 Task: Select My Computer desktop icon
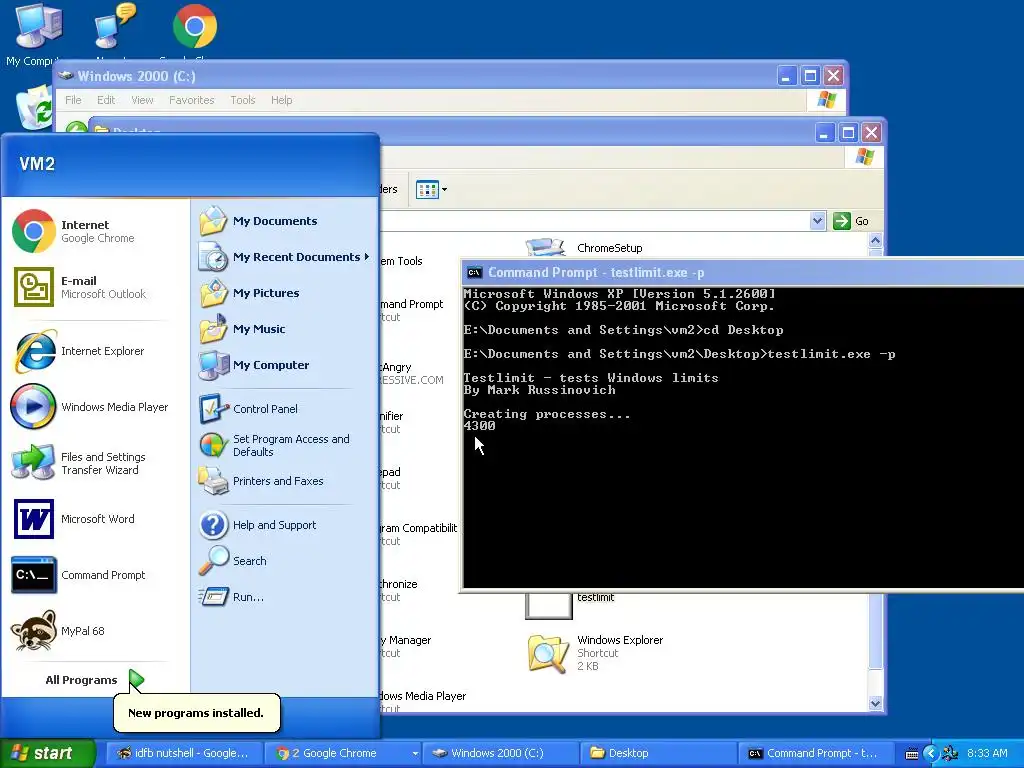pos(39,26)
